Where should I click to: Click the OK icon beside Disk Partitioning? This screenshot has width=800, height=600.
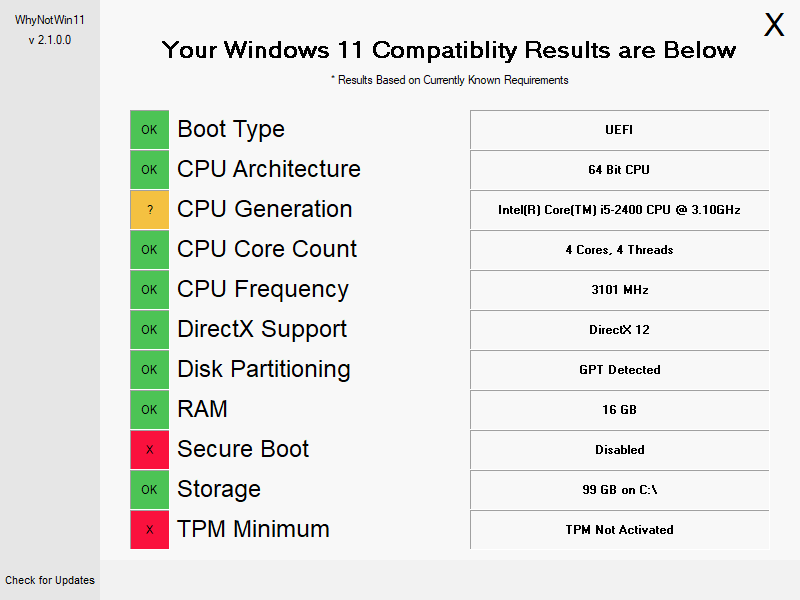[x=149, y=369]
